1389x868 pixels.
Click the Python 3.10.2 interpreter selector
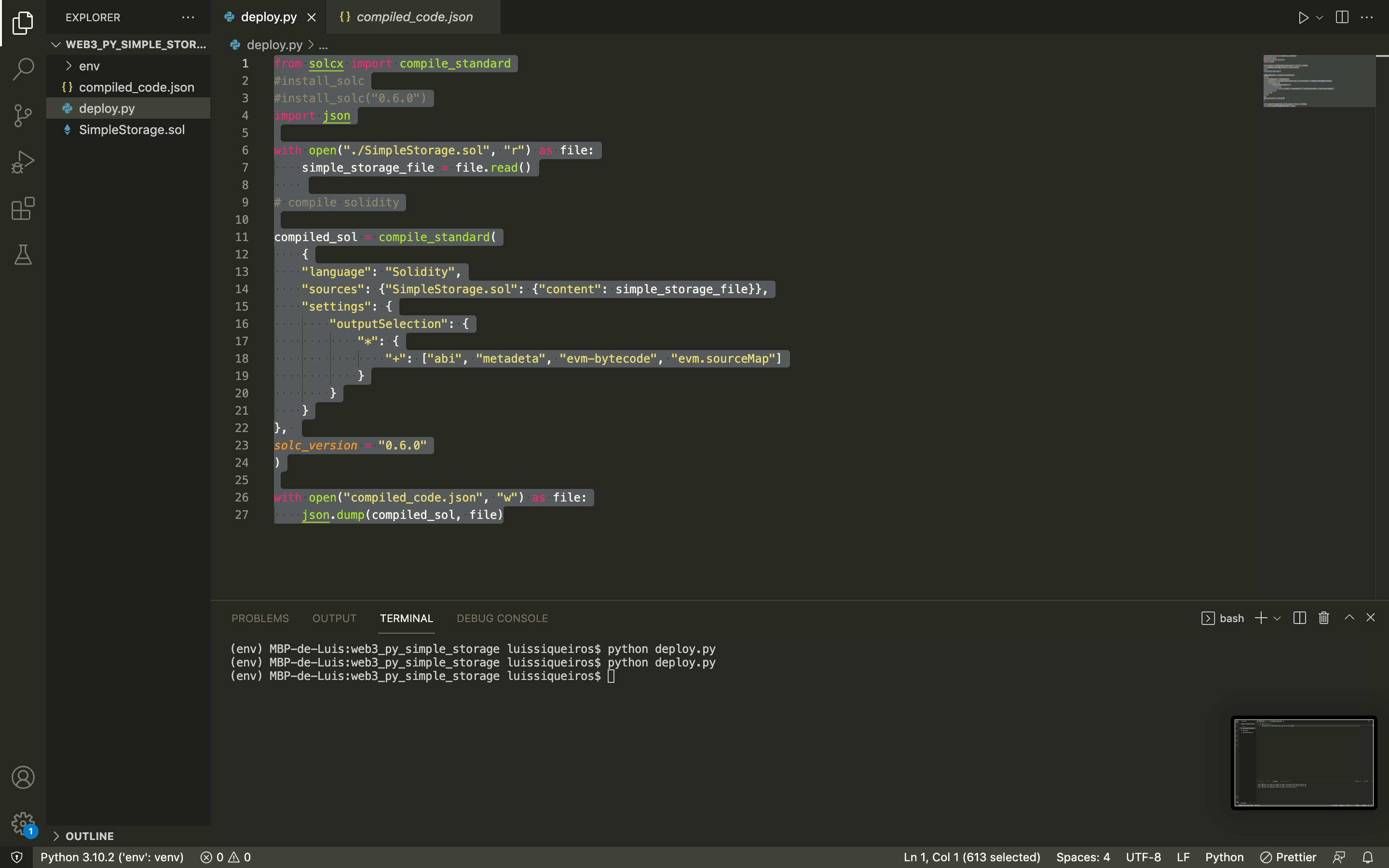112,857
